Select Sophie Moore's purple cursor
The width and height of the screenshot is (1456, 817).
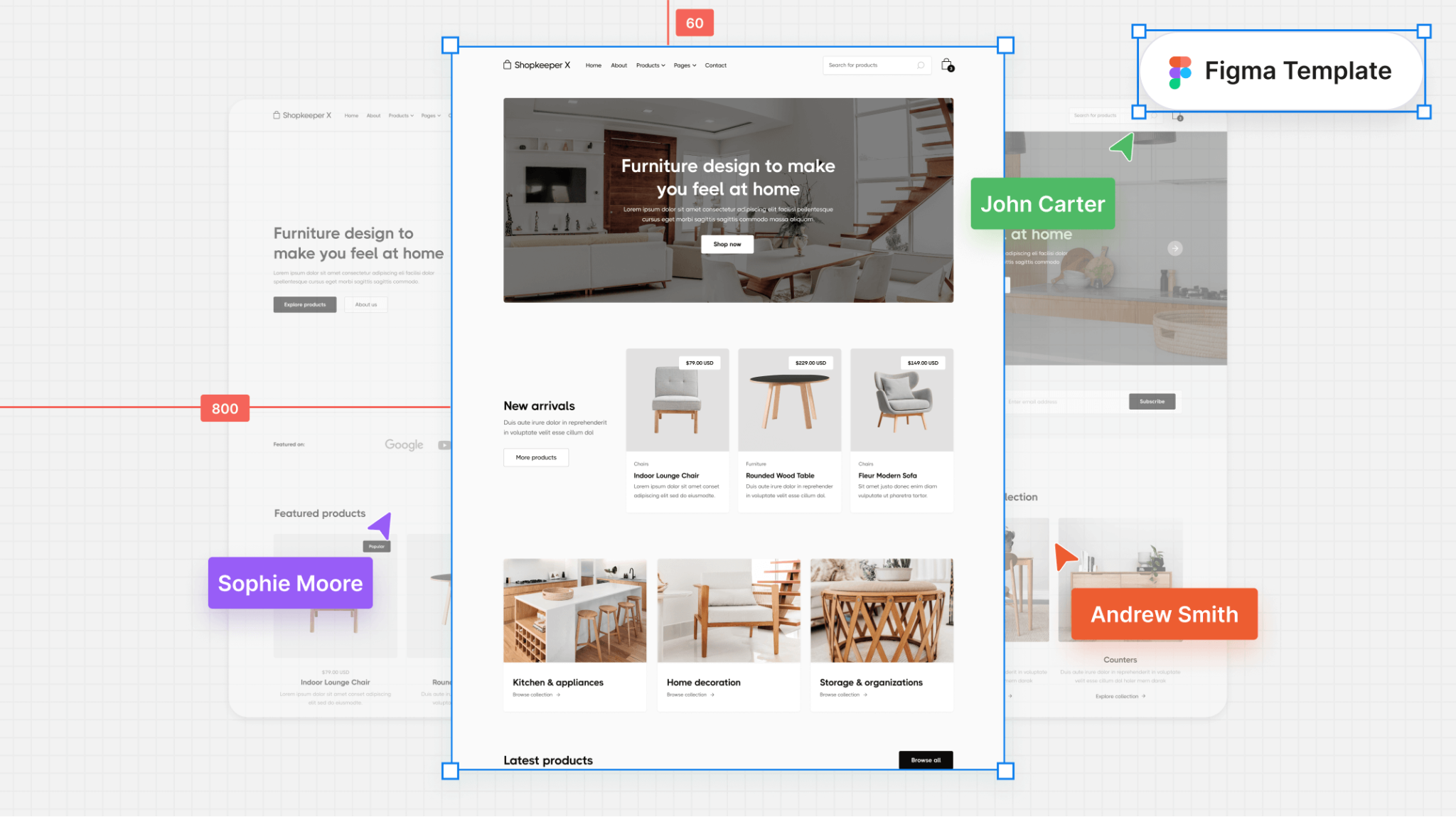click(380, 525)
